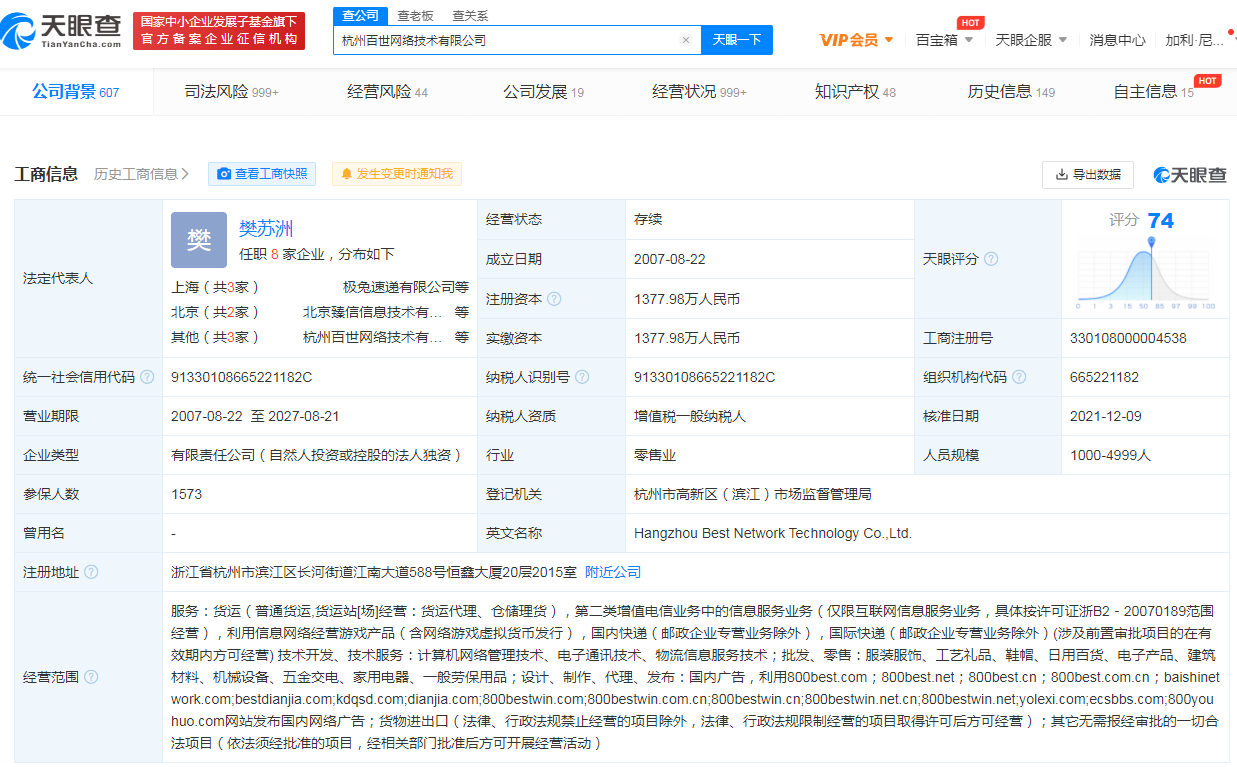Screen dimensions: 1237x767
Task: Switch to the 司法风险 tab
Action: (x=231, y=92)
